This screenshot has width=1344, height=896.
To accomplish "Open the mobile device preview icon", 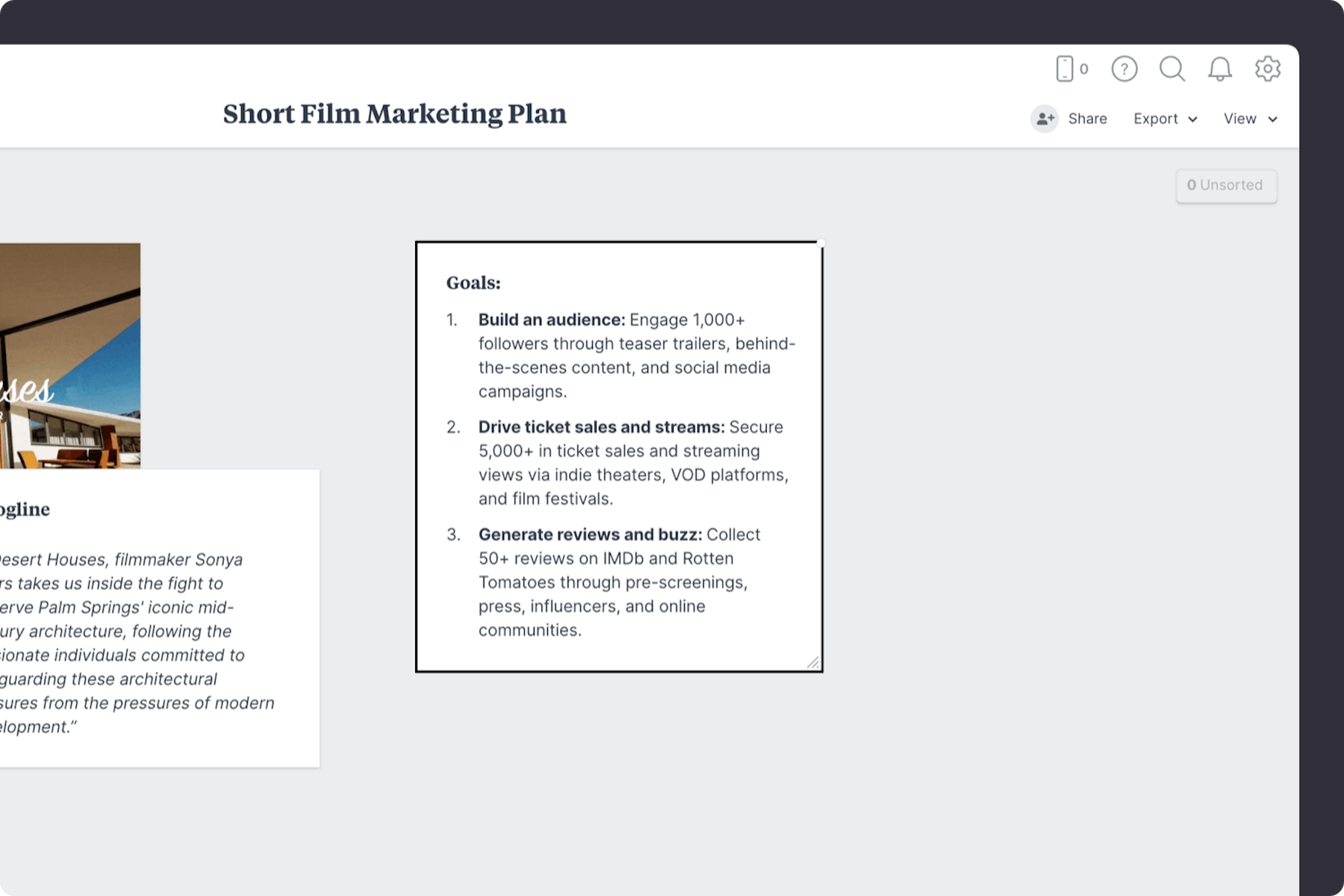I will (1063, 69).
